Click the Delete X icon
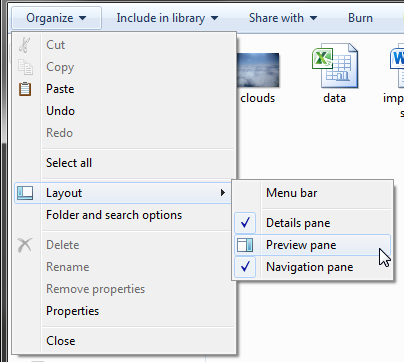The width and height of the screenshot is (404, 362). 25,245
